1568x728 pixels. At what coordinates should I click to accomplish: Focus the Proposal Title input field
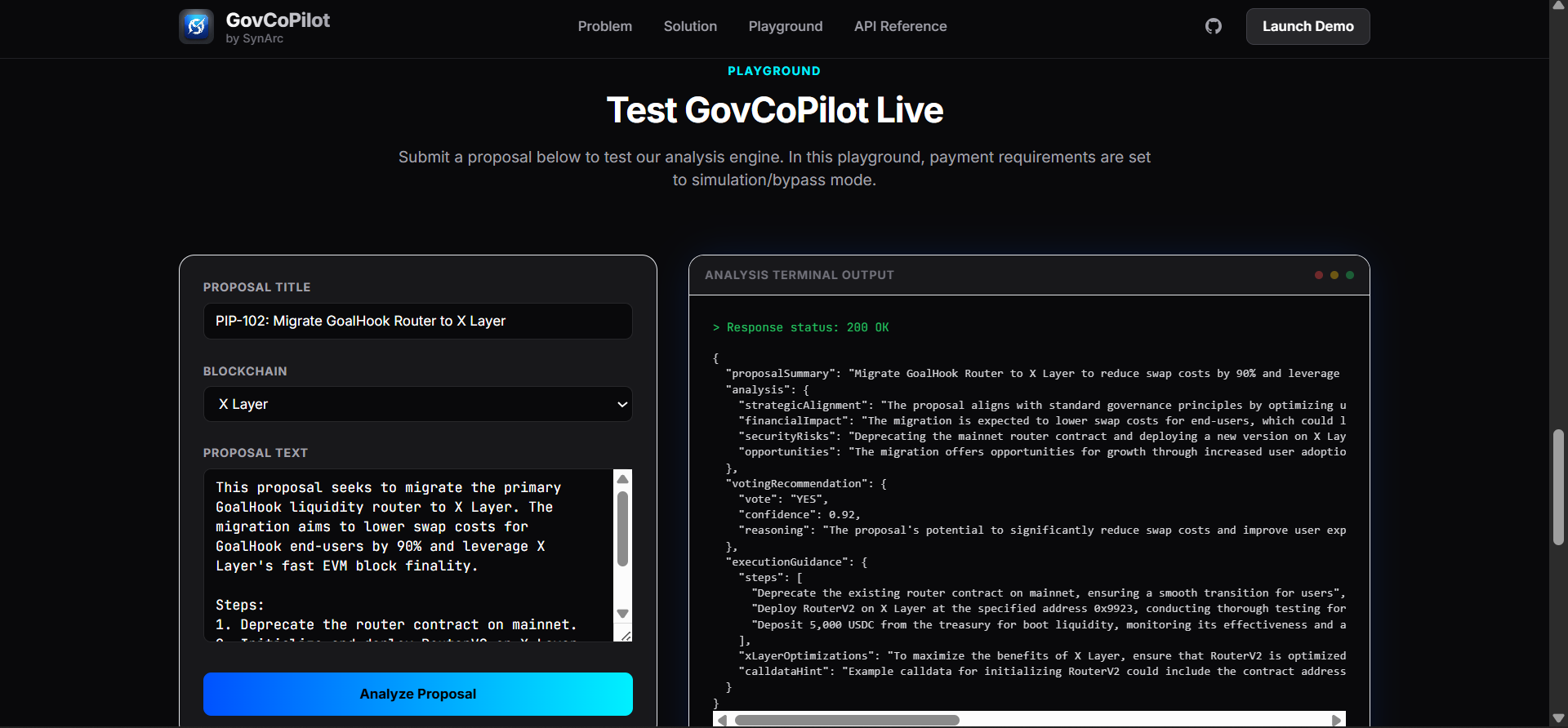click(418, 321)
